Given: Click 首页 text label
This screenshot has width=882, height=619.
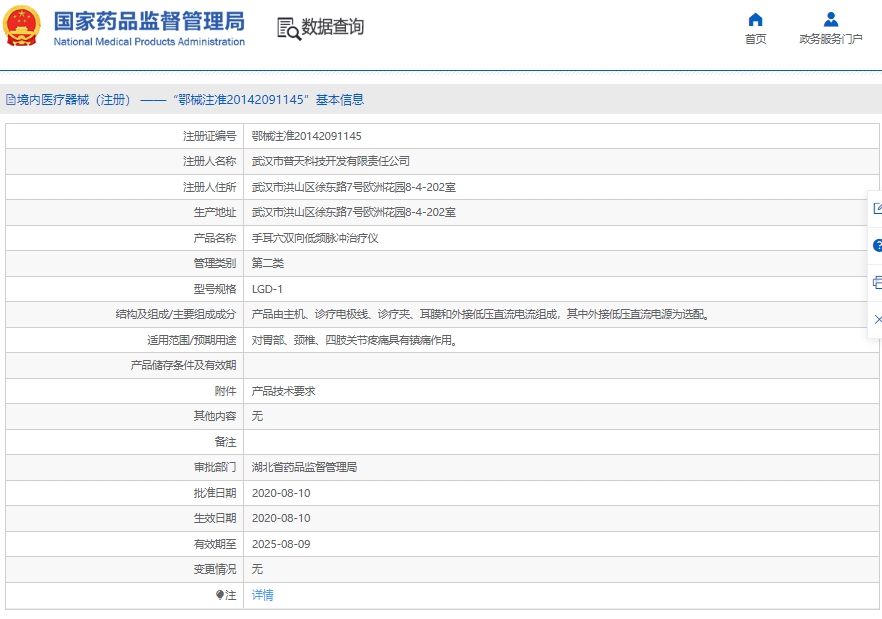Looking at the screenshot, I should pyautogui.click(x=755, y=39).
